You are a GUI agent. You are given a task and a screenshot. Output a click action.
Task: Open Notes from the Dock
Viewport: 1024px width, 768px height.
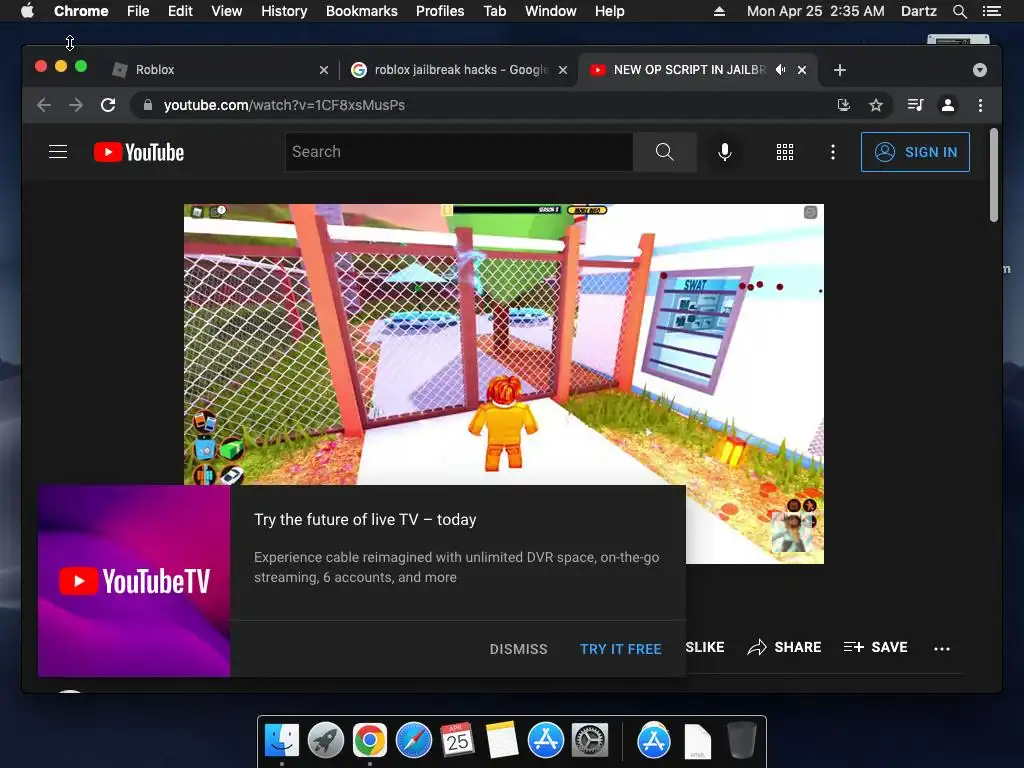[502, 741]
